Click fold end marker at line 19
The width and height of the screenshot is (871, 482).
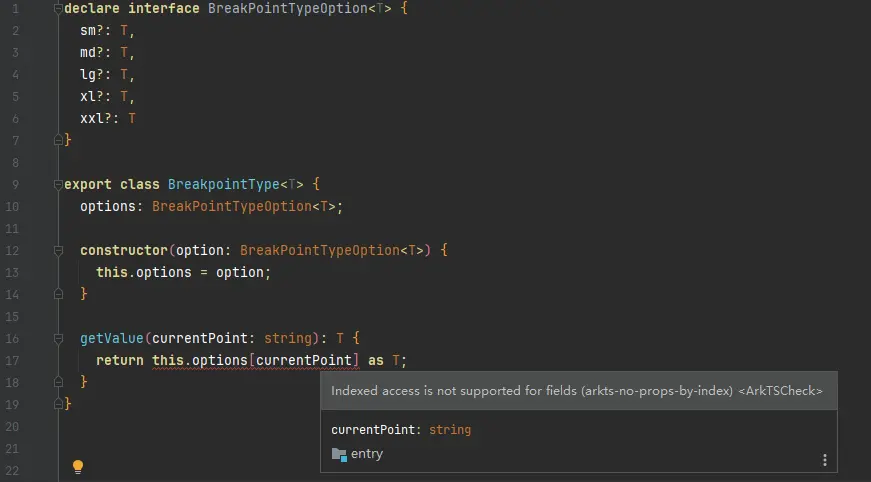(x=58, y=404)
